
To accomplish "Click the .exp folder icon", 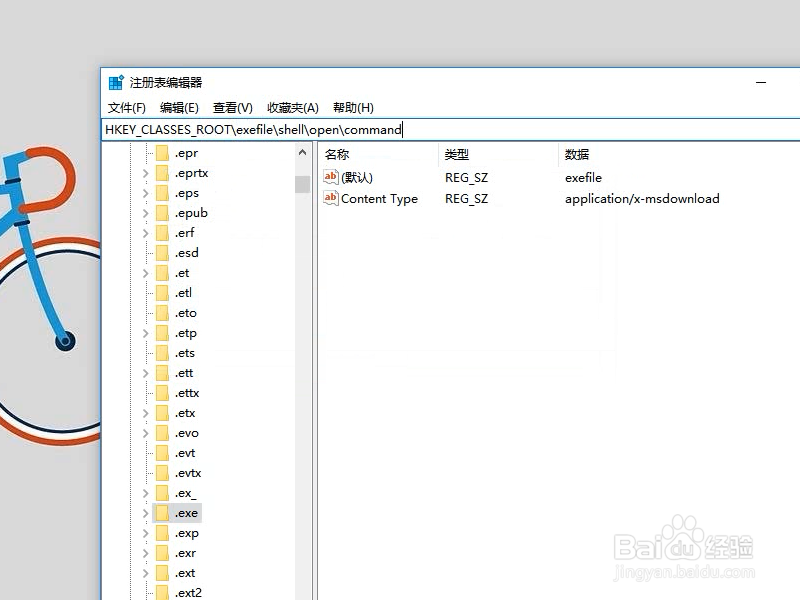I will pyautogui.click(x=162, y=533).
